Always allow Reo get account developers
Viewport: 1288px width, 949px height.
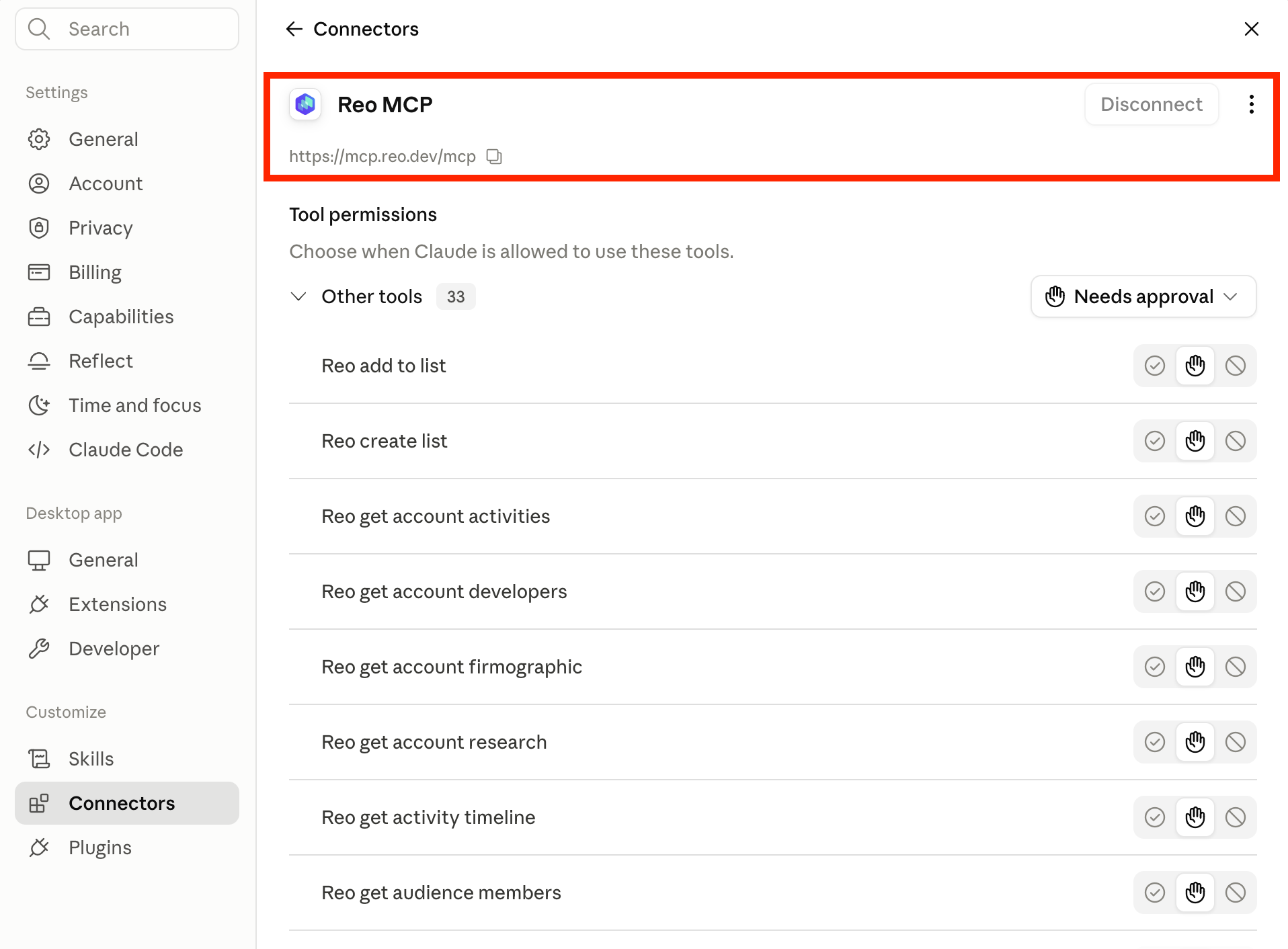click(1155, 591)
